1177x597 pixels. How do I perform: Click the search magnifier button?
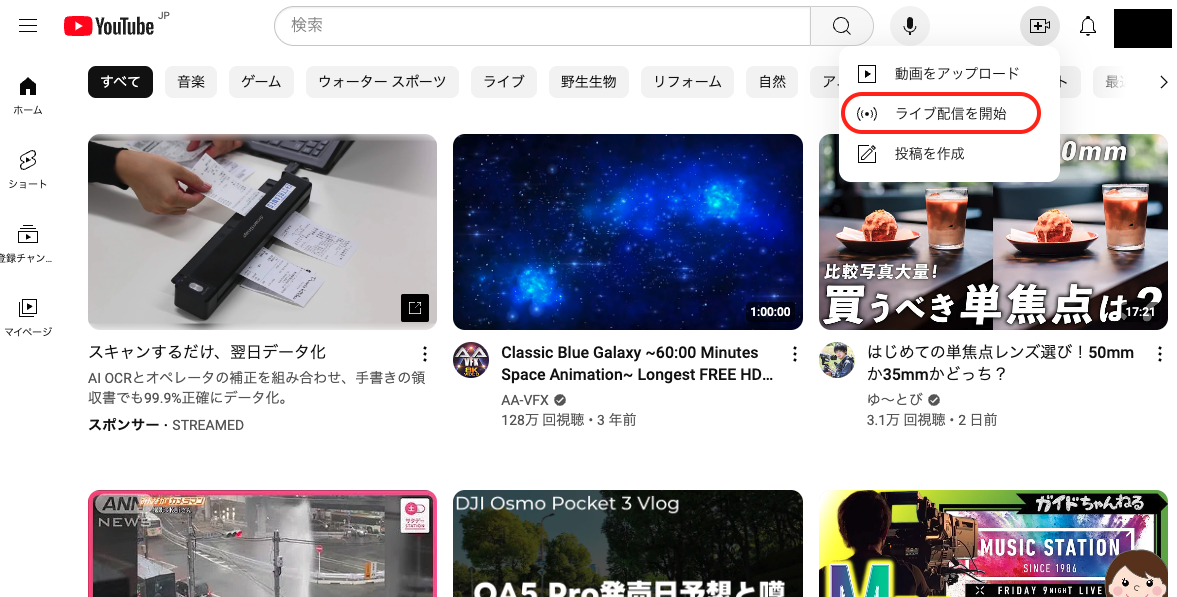tap(842, 26)
